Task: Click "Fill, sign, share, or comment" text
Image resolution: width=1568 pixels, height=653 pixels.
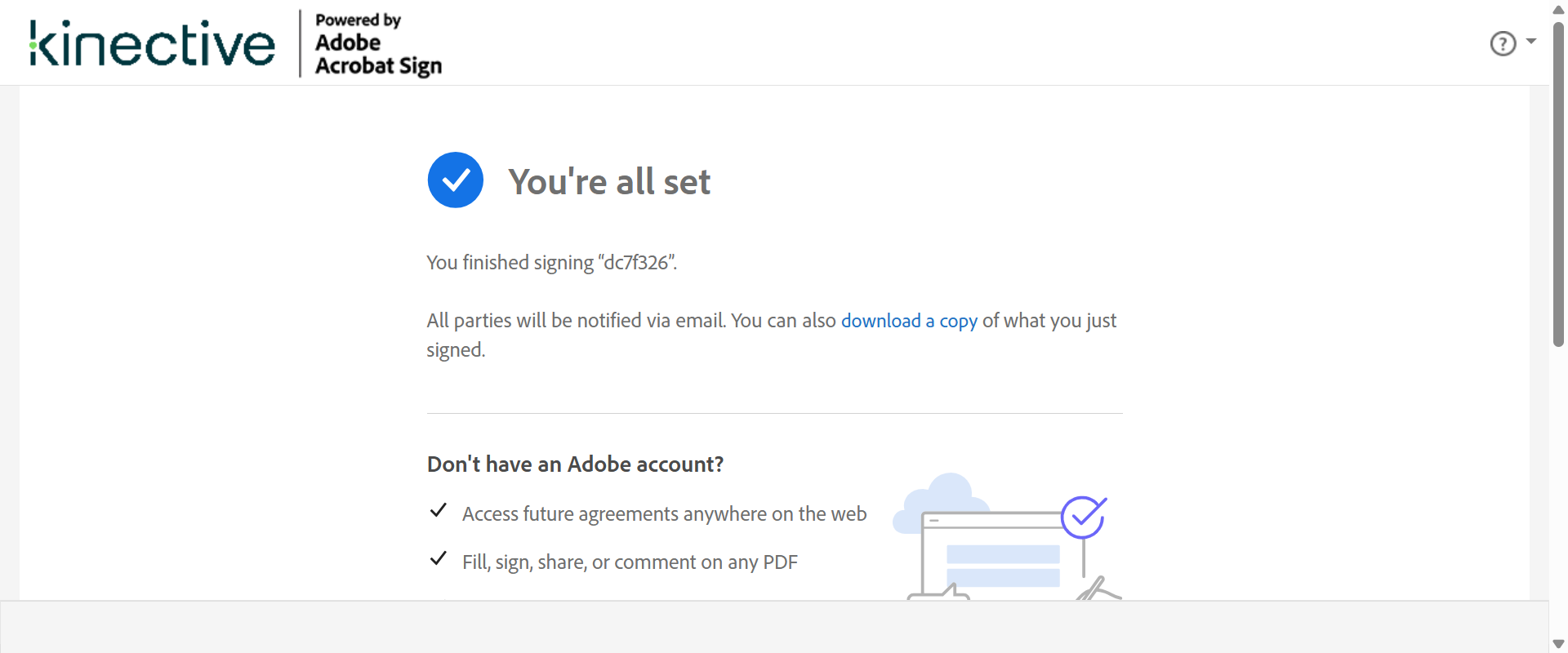Action: (630, 562)
